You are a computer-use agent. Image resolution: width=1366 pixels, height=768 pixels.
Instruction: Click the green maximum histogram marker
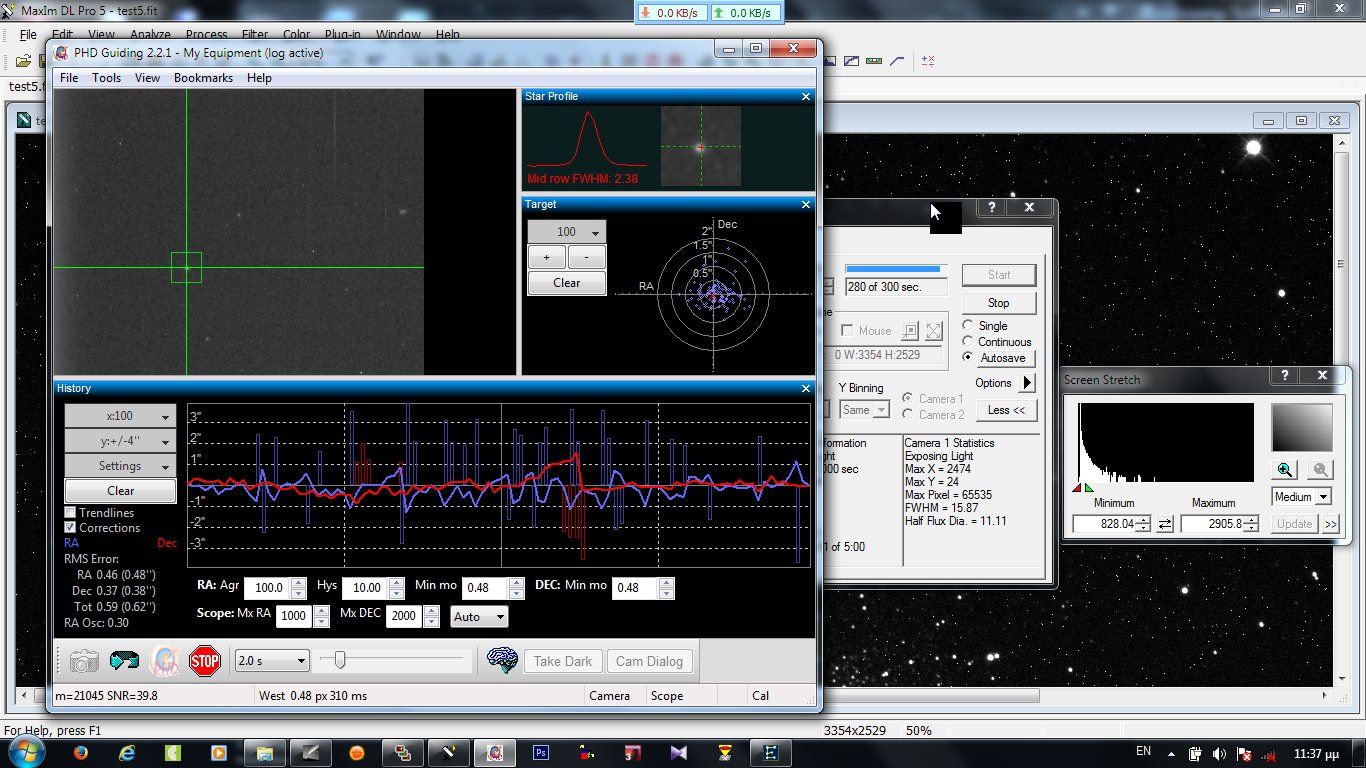coord(1088,488)
